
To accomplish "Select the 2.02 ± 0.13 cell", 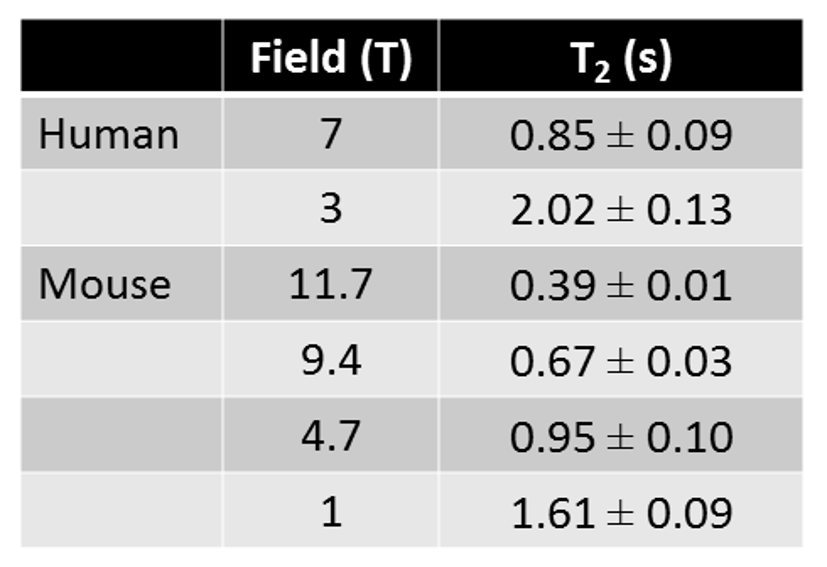I will (x=620, y=209).
